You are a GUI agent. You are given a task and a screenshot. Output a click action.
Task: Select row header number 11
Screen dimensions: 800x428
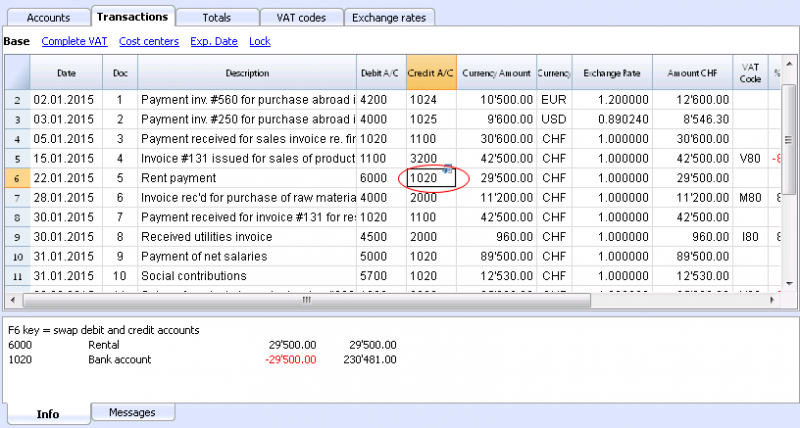pos(17,276)
